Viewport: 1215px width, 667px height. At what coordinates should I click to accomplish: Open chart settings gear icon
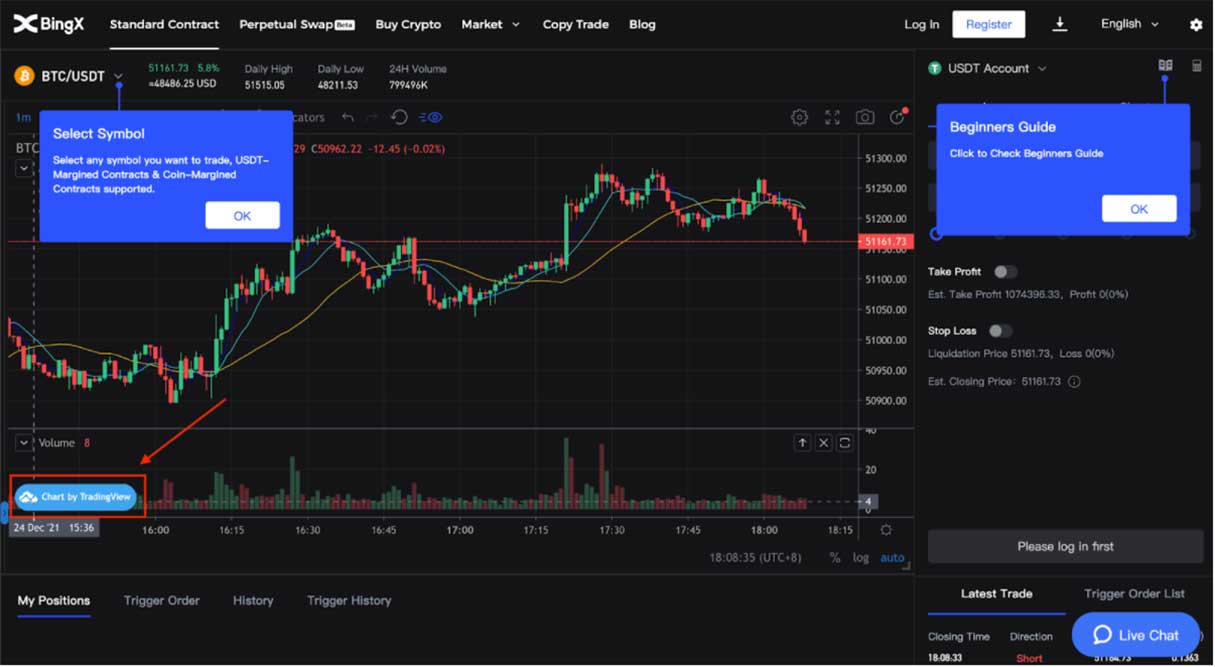pyautogui.click(x=799, y=118)
